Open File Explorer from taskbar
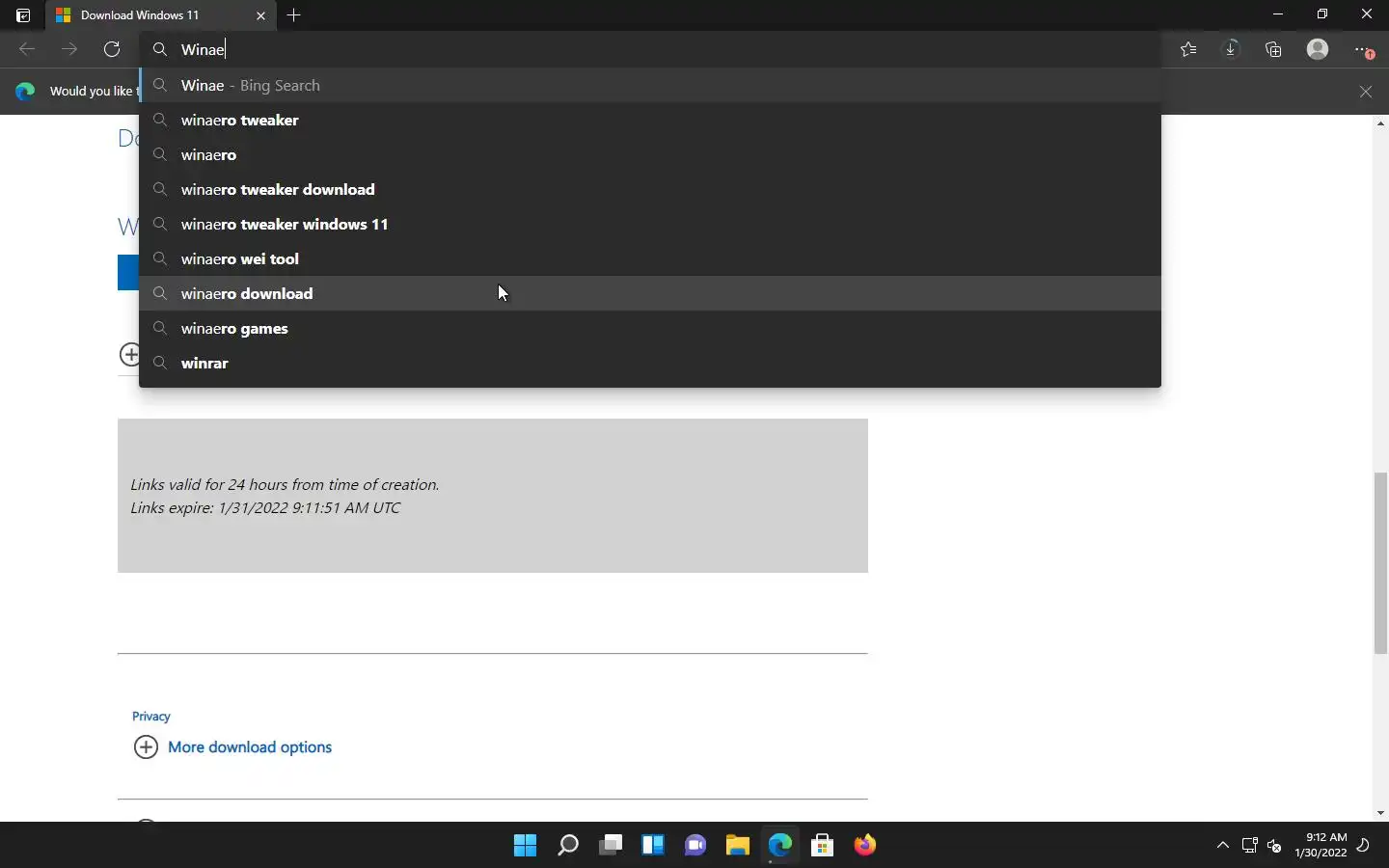 tap(738, 845)
